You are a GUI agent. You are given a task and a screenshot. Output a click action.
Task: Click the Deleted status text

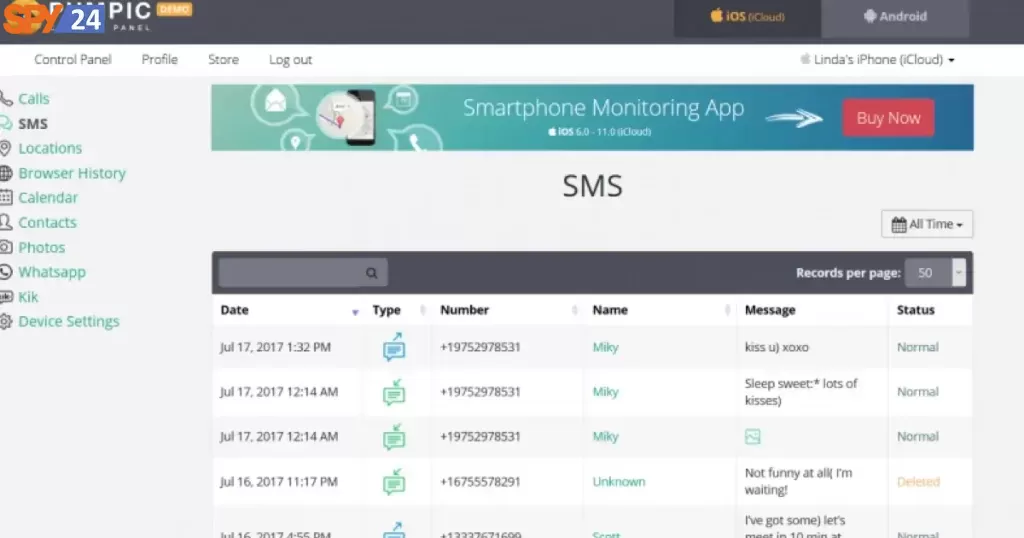coord(918,482)
